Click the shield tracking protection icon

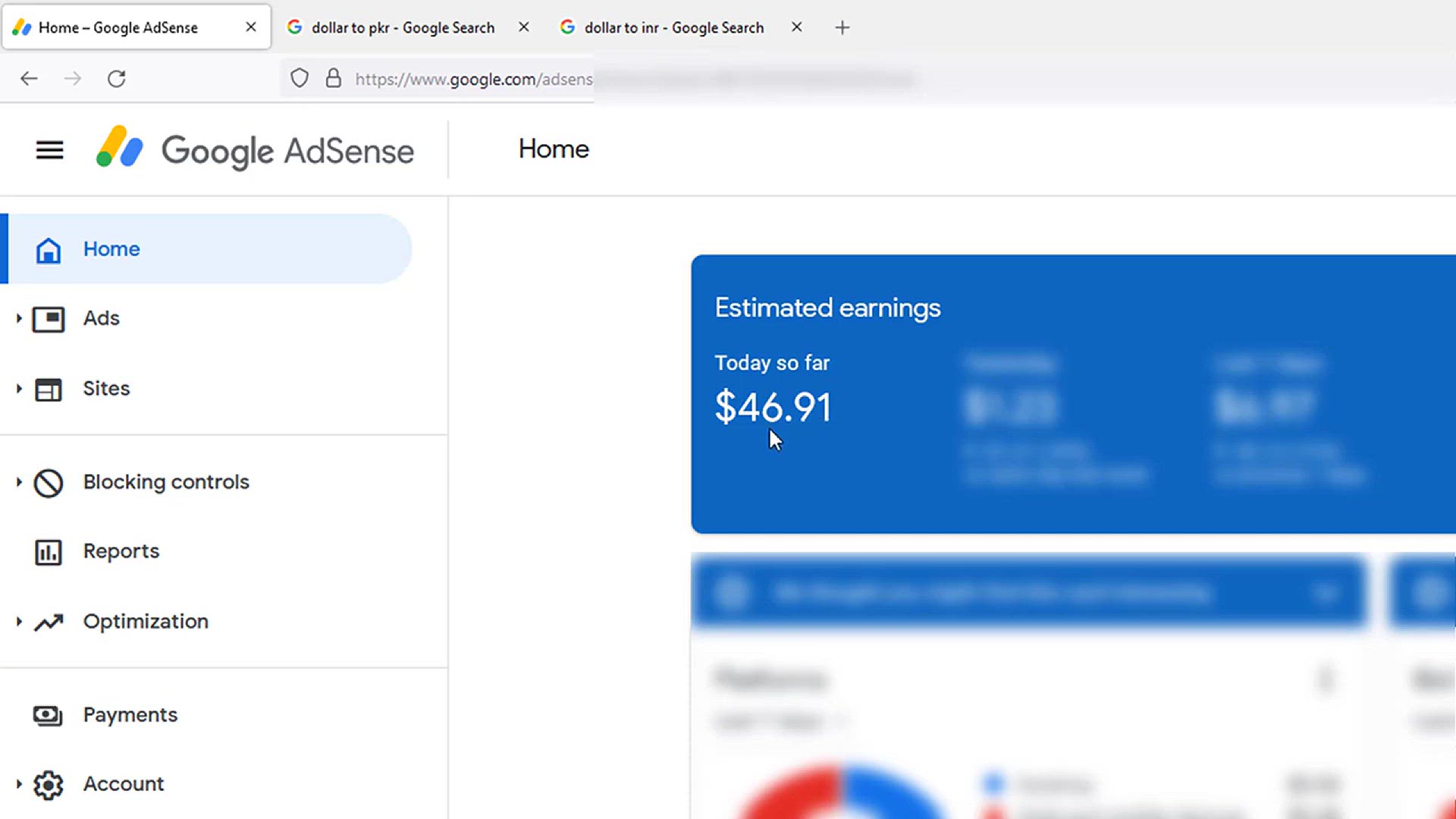(x=300, y=78)
